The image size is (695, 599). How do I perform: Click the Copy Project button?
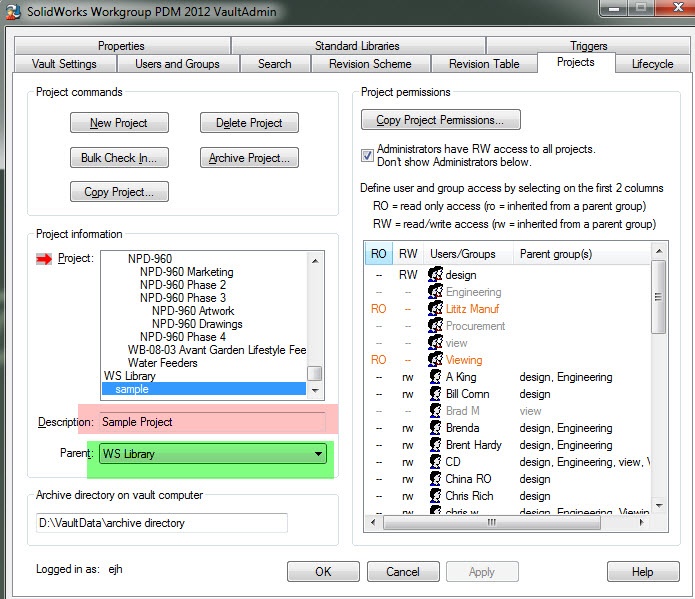point(119,192)
